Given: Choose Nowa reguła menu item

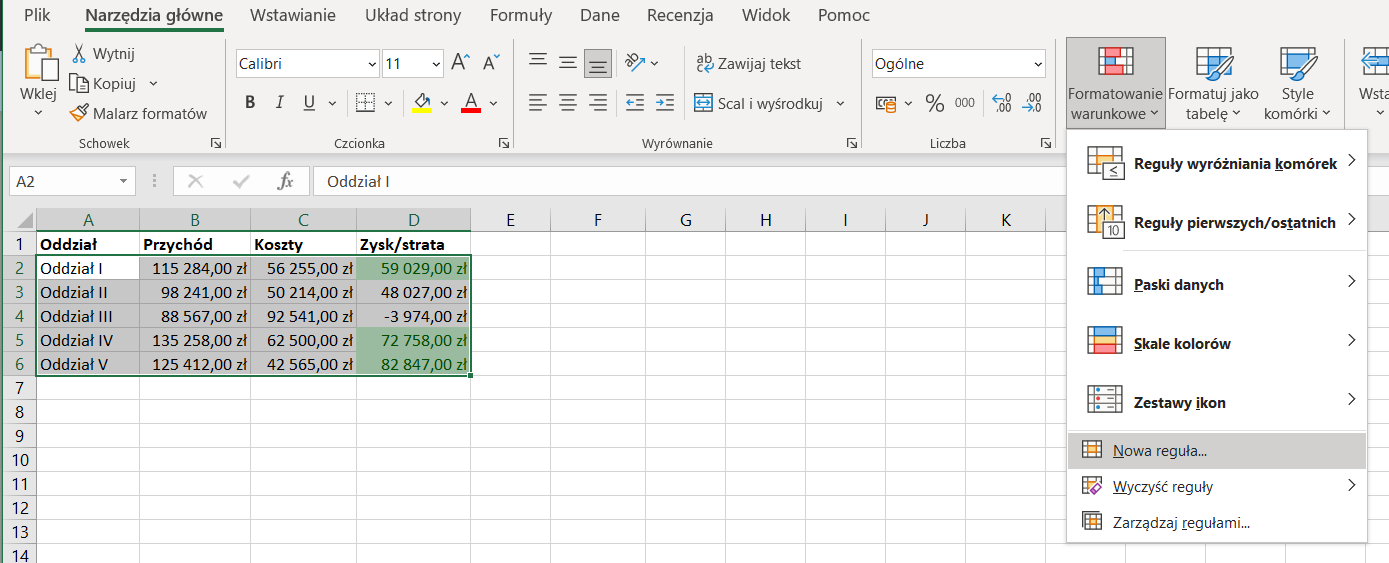Looking at the screenshot, I should tap(1216, 451).
